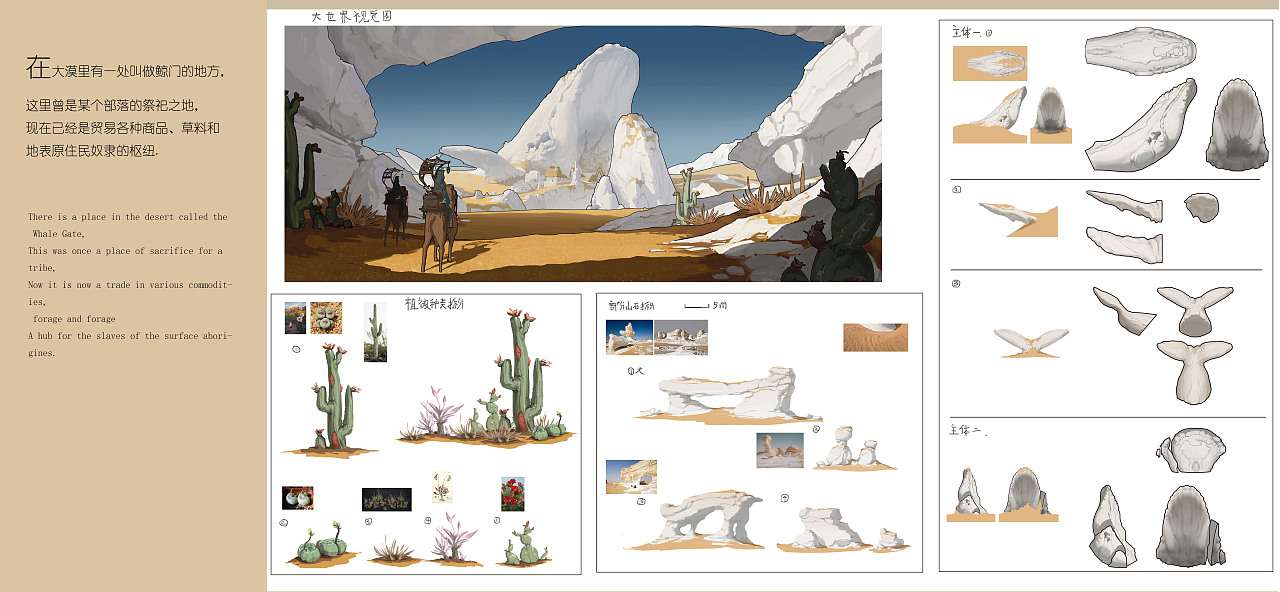Open the botanical drawing reference image
Screen dimensions: 1280x592
[x=442, y=488]
